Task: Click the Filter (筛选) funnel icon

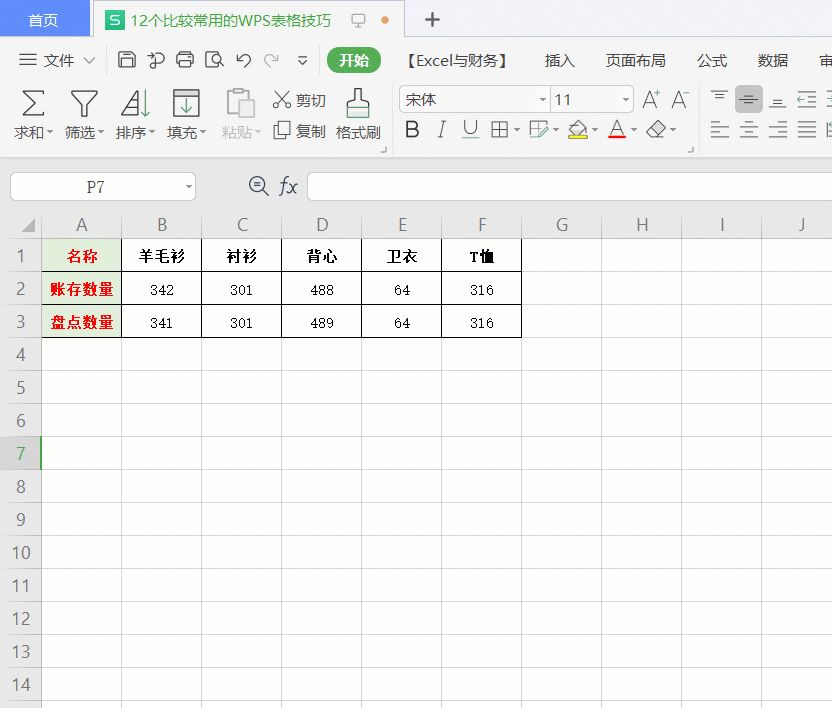Action: coord(84,103)
